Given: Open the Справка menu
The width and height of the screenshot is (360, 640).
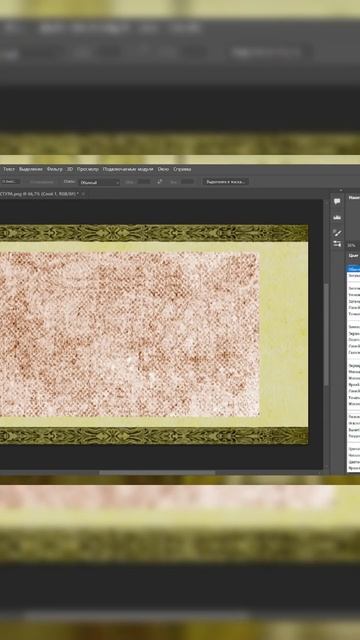Looking at the screenshot, I should [182, 169].
